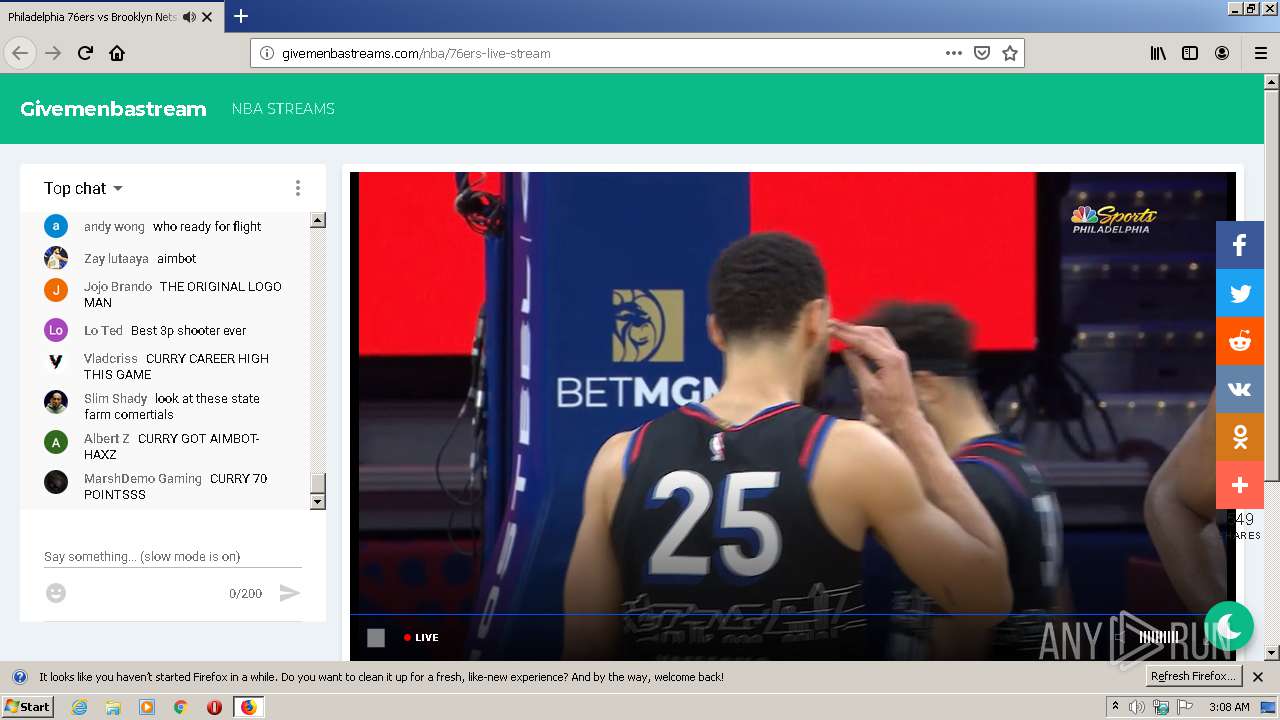This screenshot has width=1280, height=720.
Task: Open more share options plus button
Action: 1240,485
